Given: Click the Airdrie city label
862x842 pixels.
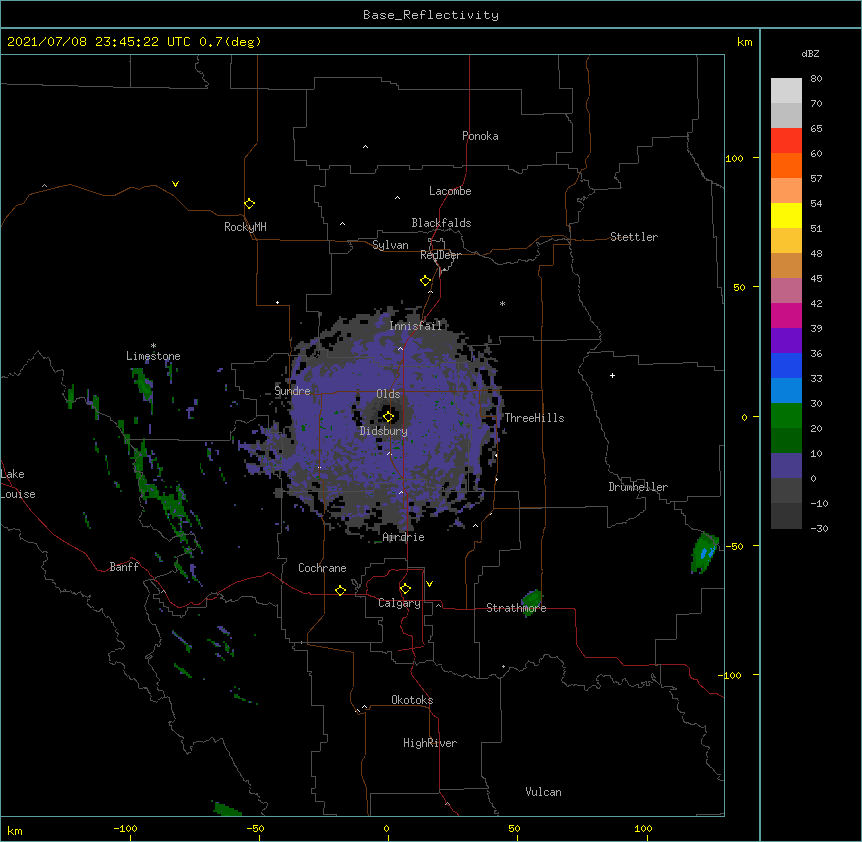Looking at the screenshot, I should (x=404, y=537).
